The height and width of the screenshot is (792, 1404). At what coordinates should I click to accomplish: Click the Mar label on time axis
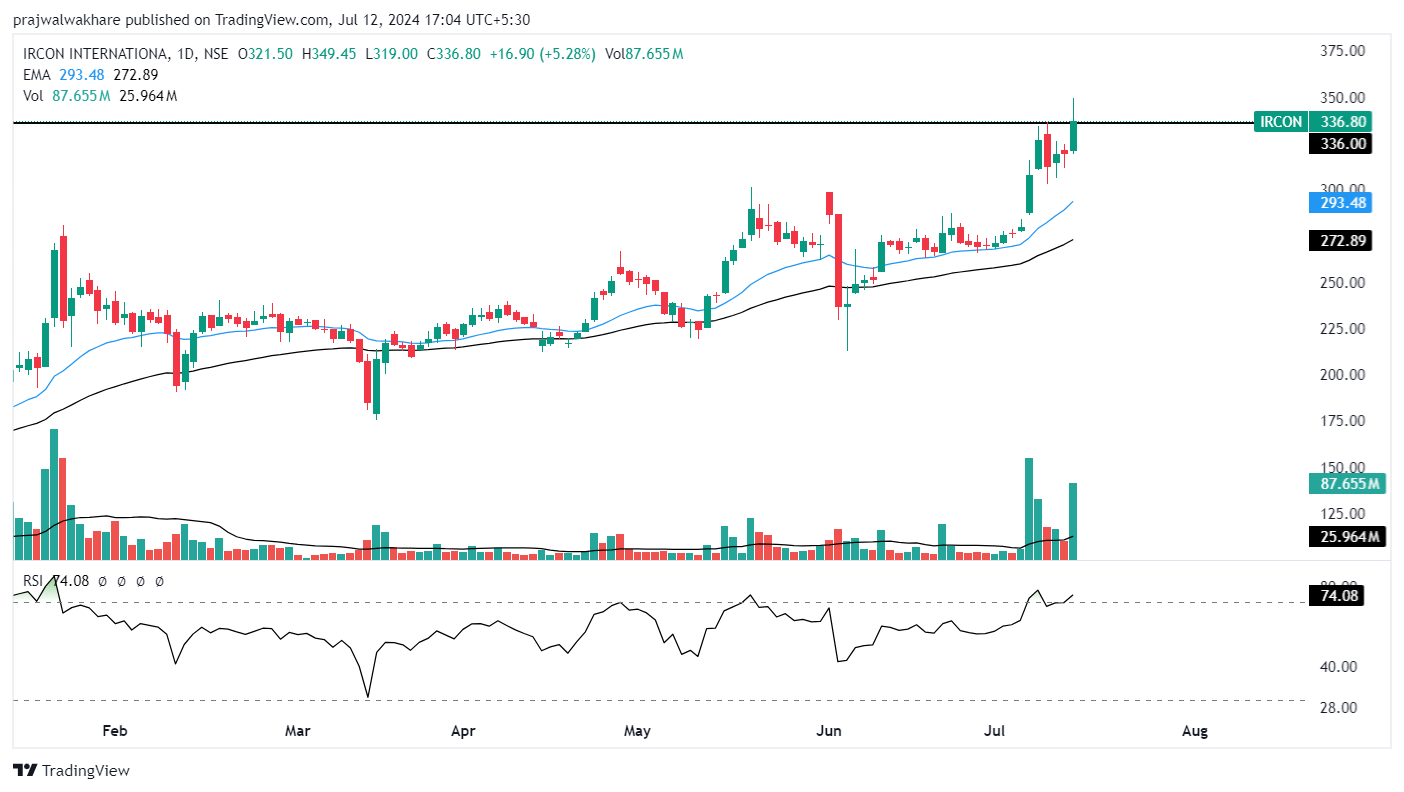[x=297, y=731]
